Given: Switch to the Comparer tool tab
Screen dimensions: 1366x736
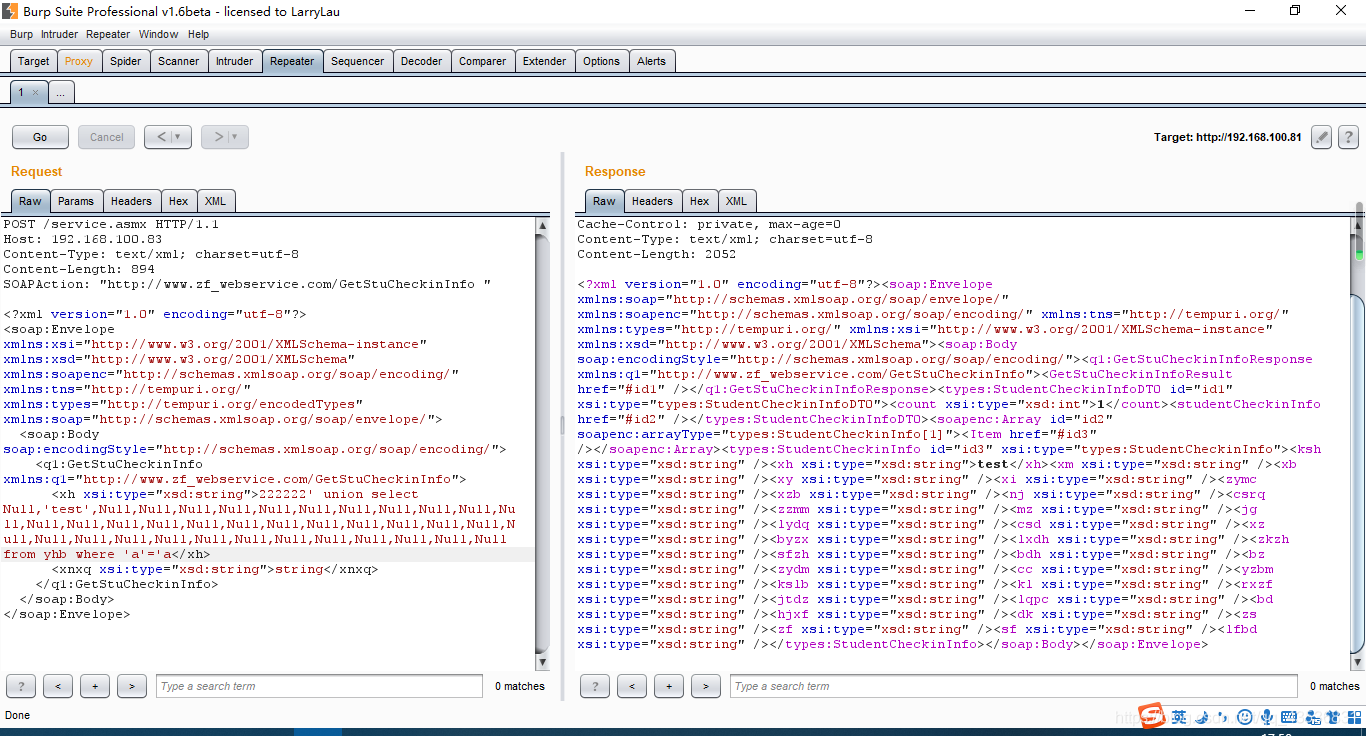Looking at the screenshot, I should click(482, 61).
